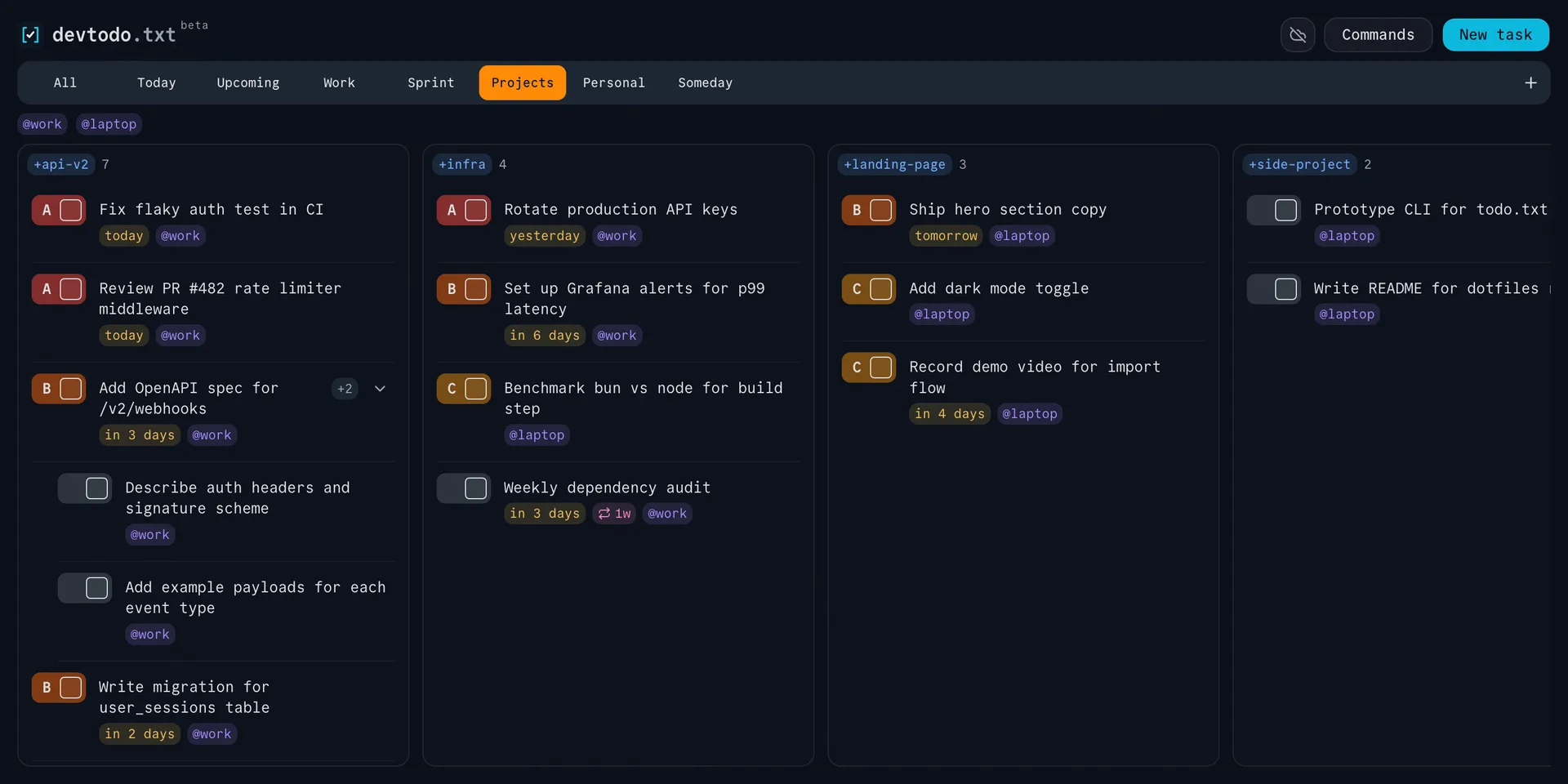
Task: Mark Prototype CLI for todo.txt done
Action: click(1286, 210)
